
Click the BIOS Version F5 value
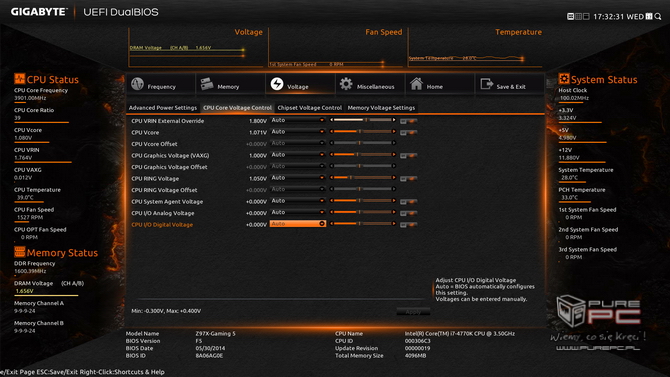[199, 341]
